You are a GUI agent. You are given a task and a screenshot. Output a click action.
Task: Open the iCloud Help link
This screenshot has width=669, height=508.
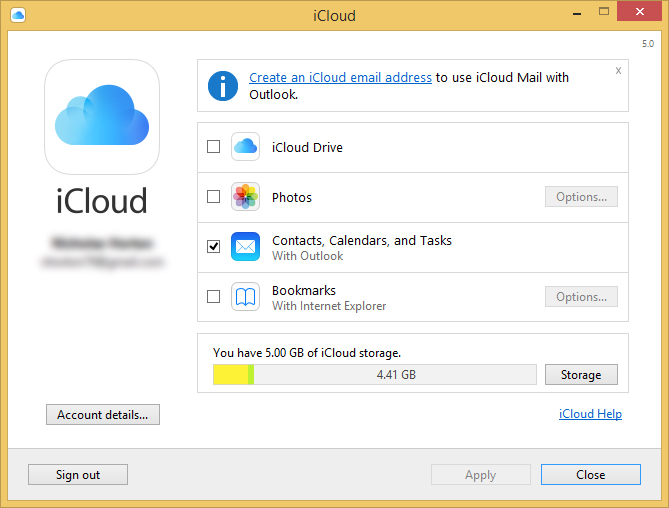coord(590,414)
